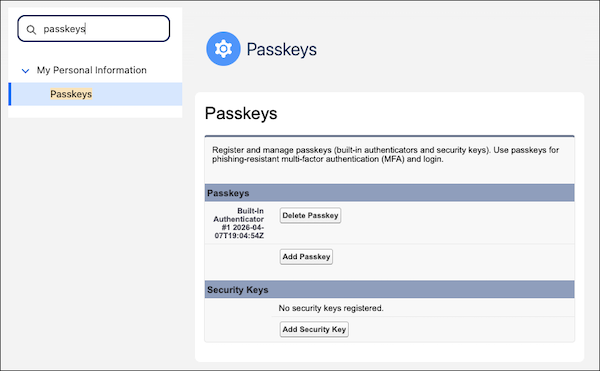Click the Security Keys section header
The width and height of the screenshot is (600, 371).
pos(390,290)
